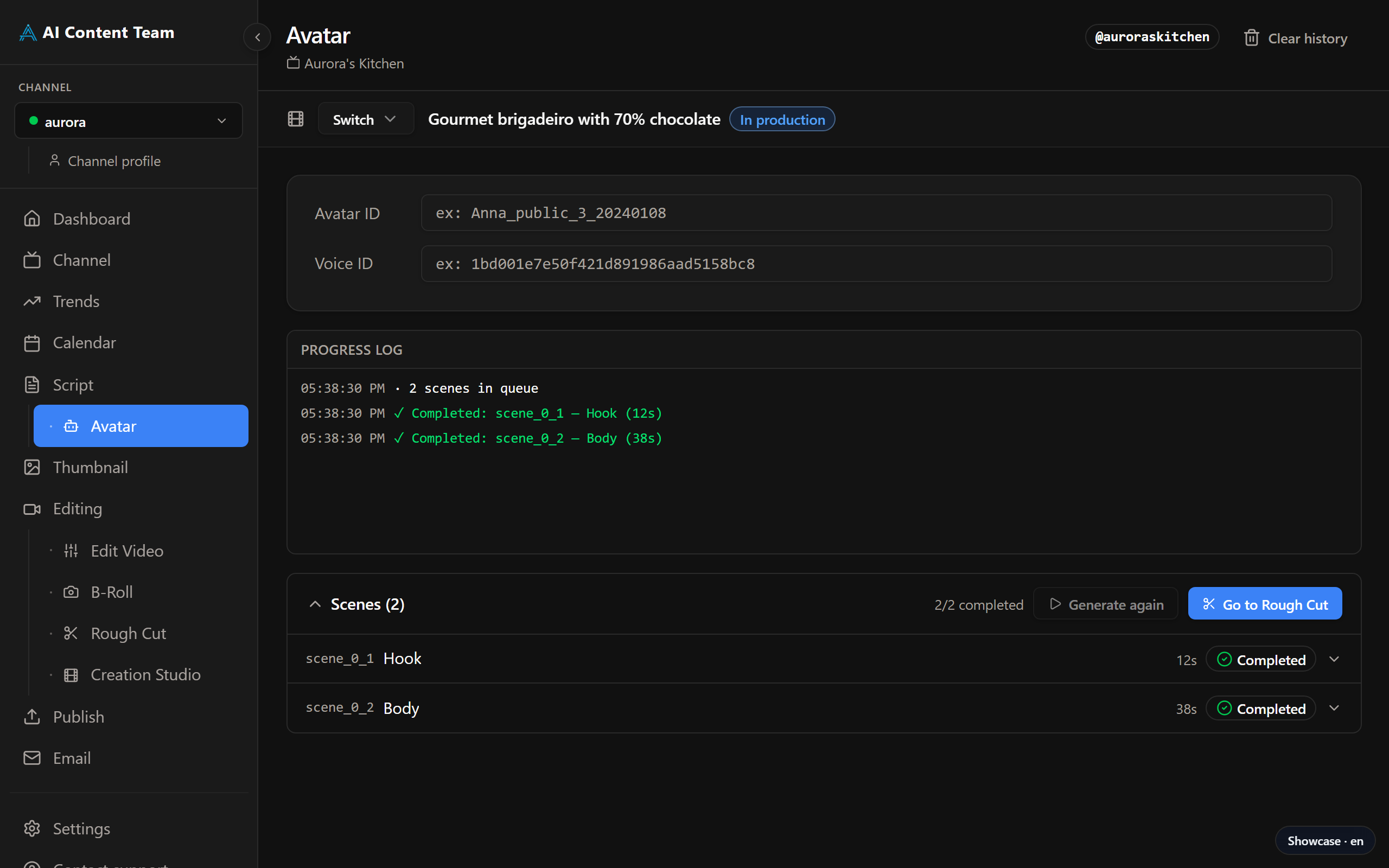
Task: Click the film strip icon beside Switch
Action: [296, 119]
